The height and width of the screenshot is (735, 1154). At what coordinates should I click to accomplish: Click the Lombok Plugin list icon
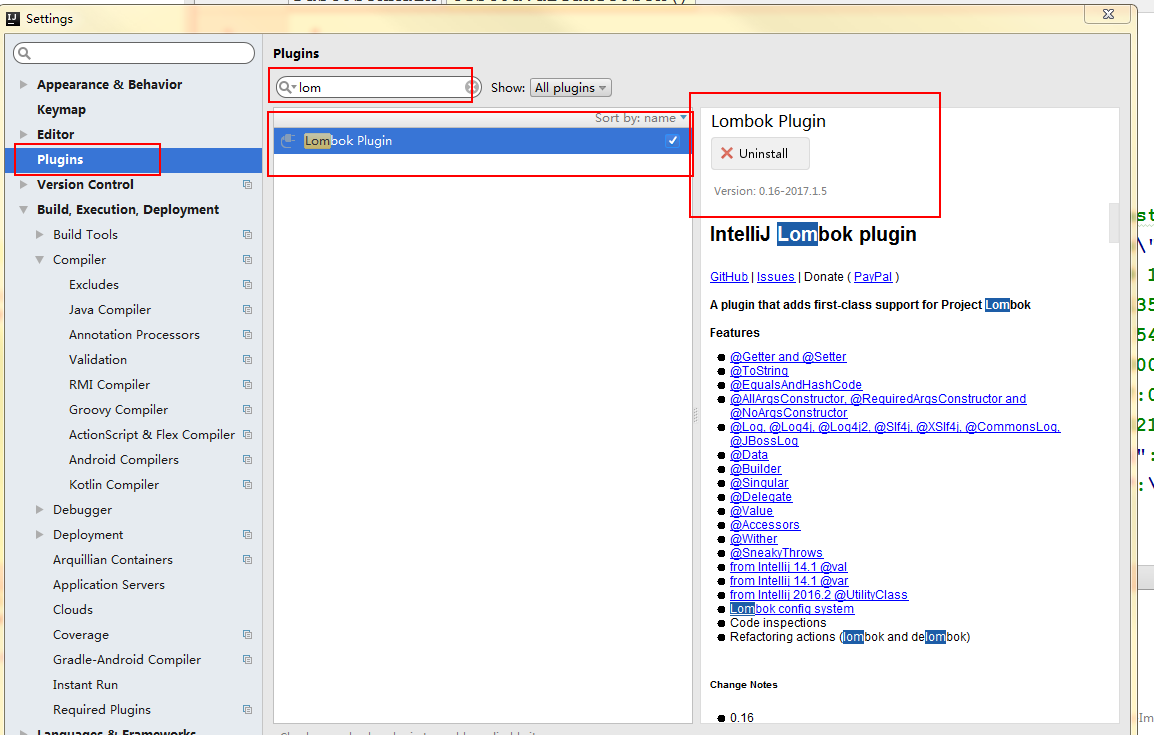click(288, 141)
